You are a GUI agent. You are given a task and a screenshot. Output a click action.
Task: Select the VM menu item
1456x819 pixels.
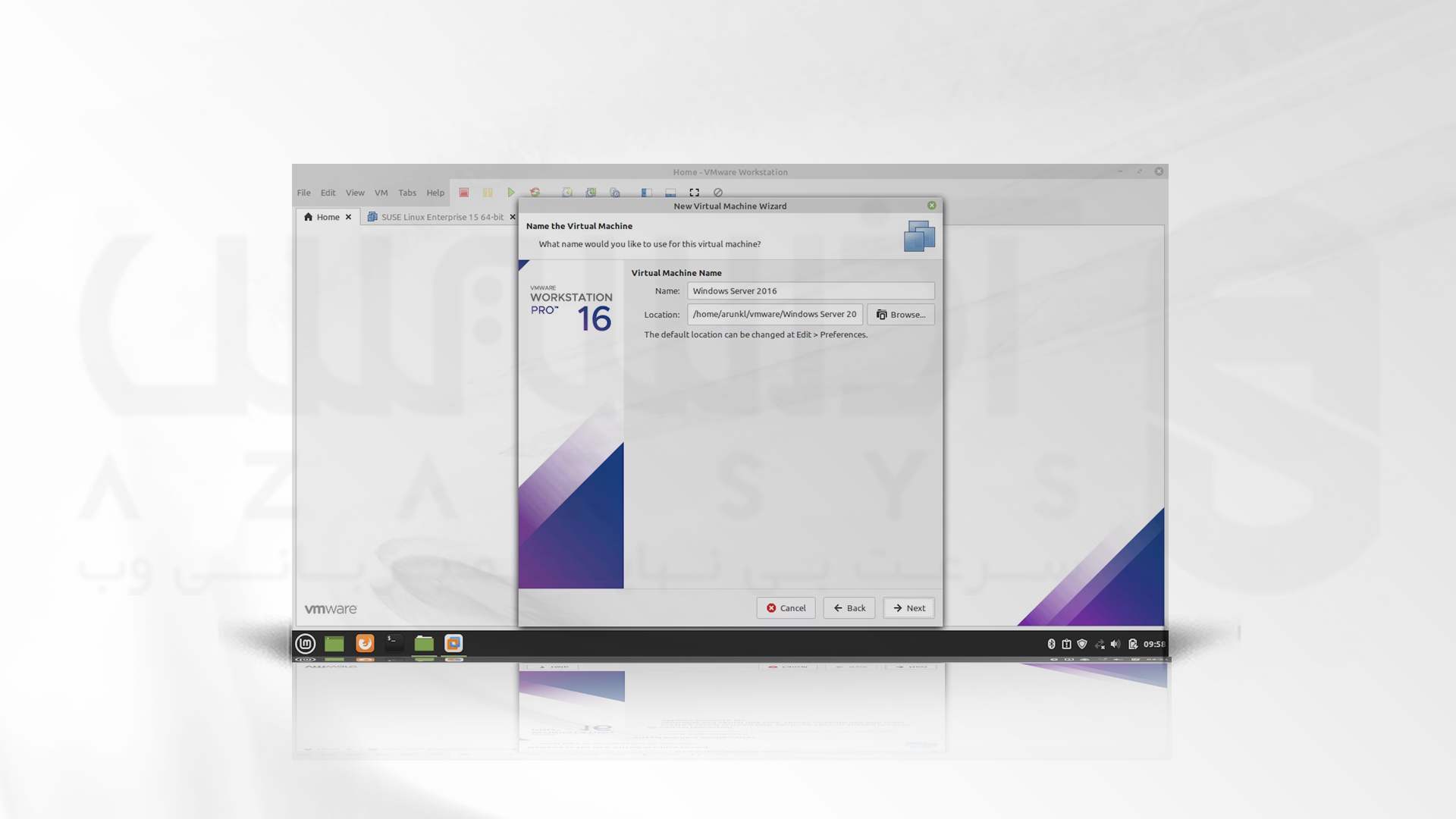pyautogui.click(x=381, y=192)
